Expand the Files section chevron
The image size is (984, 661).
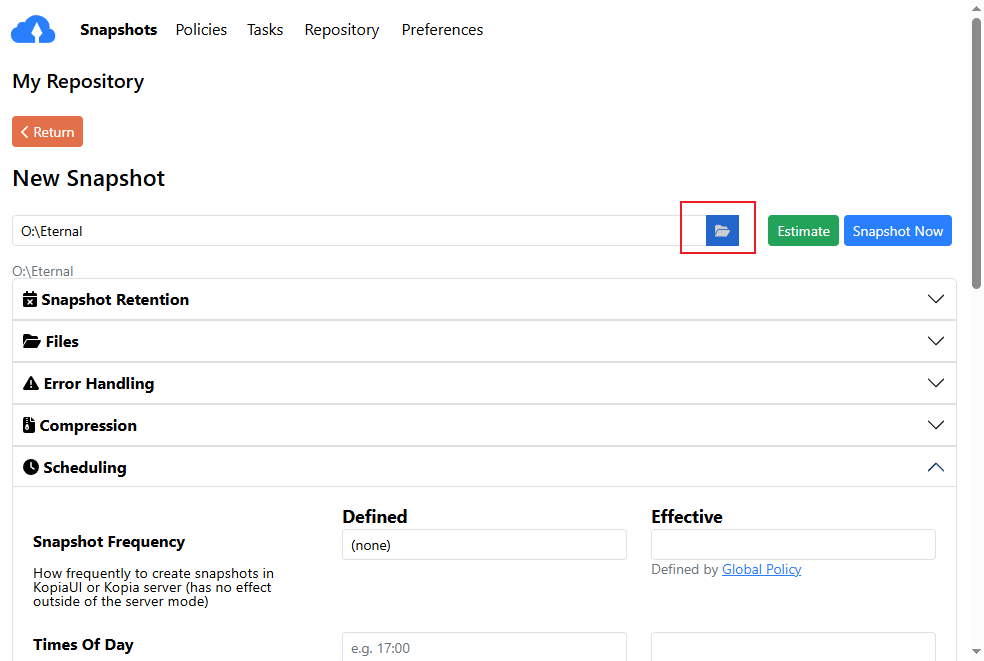935,342
